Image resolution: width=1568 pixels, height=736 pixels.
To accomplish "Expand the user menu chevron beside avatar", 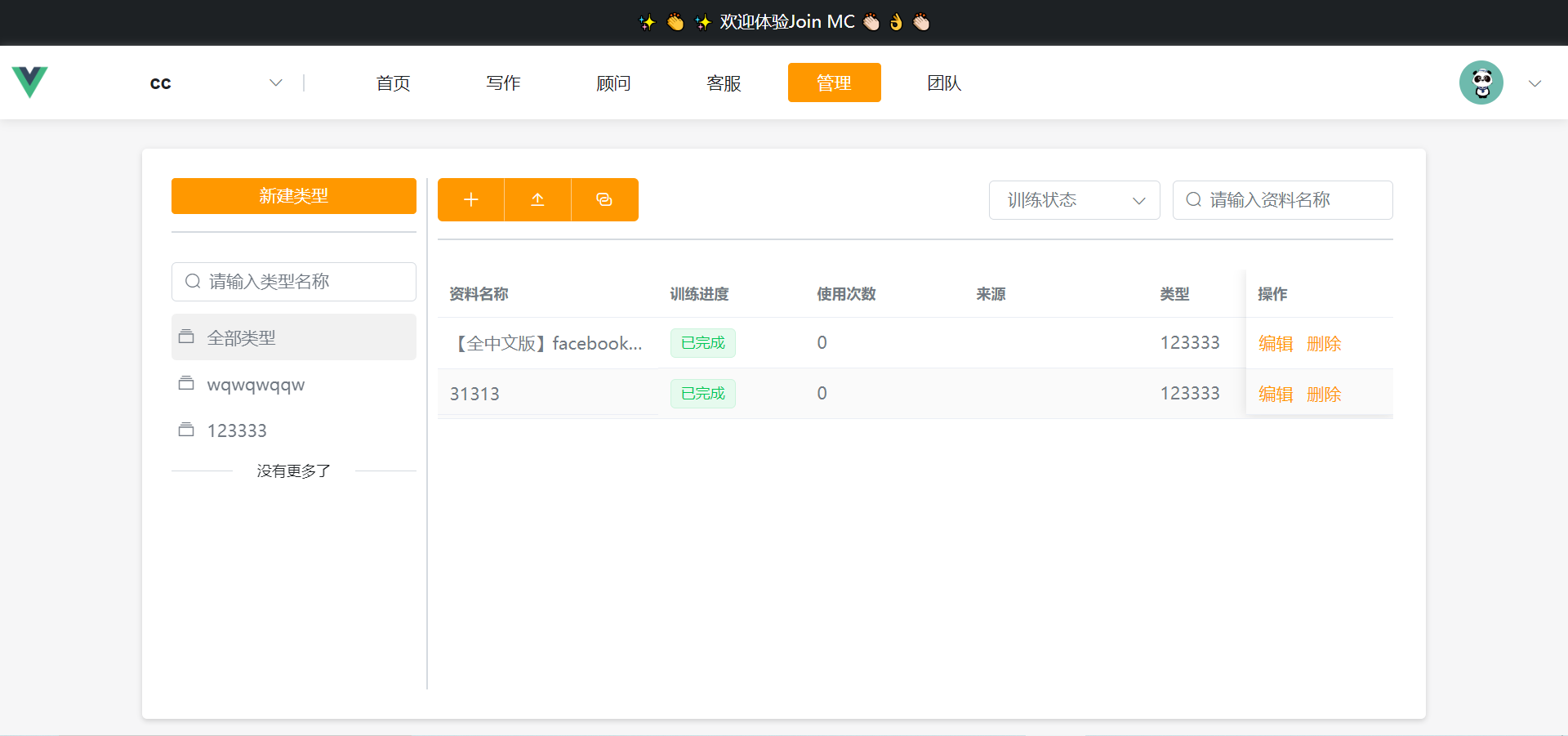I will point(1535,83).
